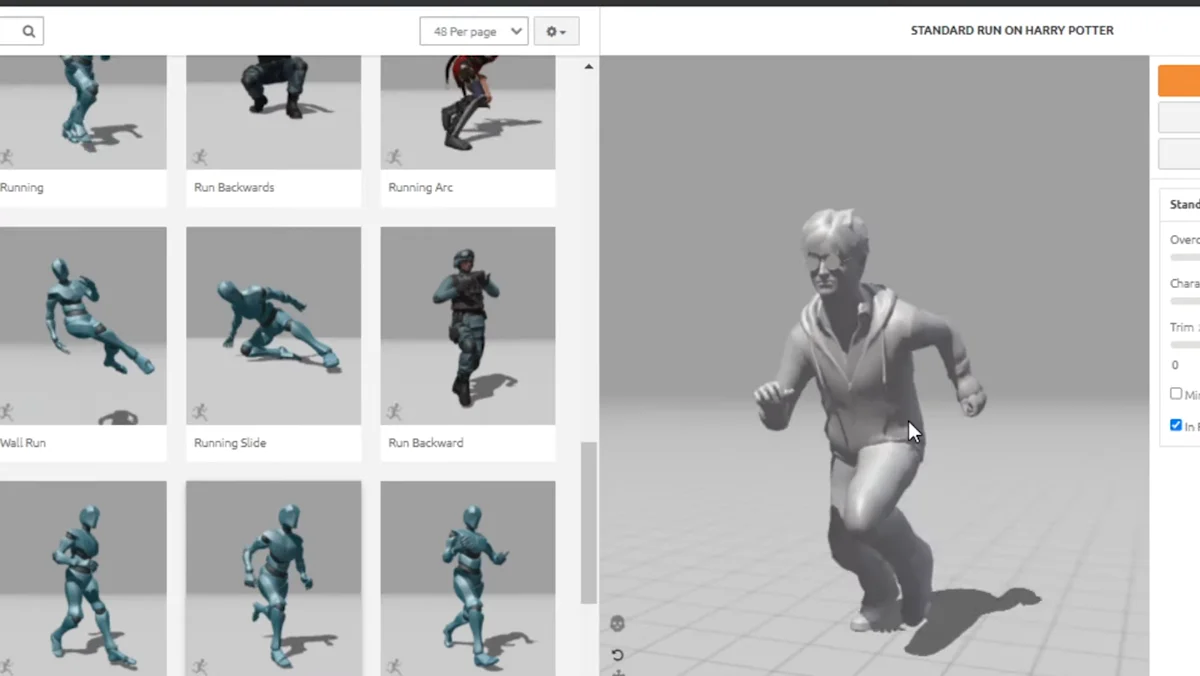Screen dimensions: 1200x676
Task: Select the Running Arc animation thumbnail
Action: pos(468,112)
